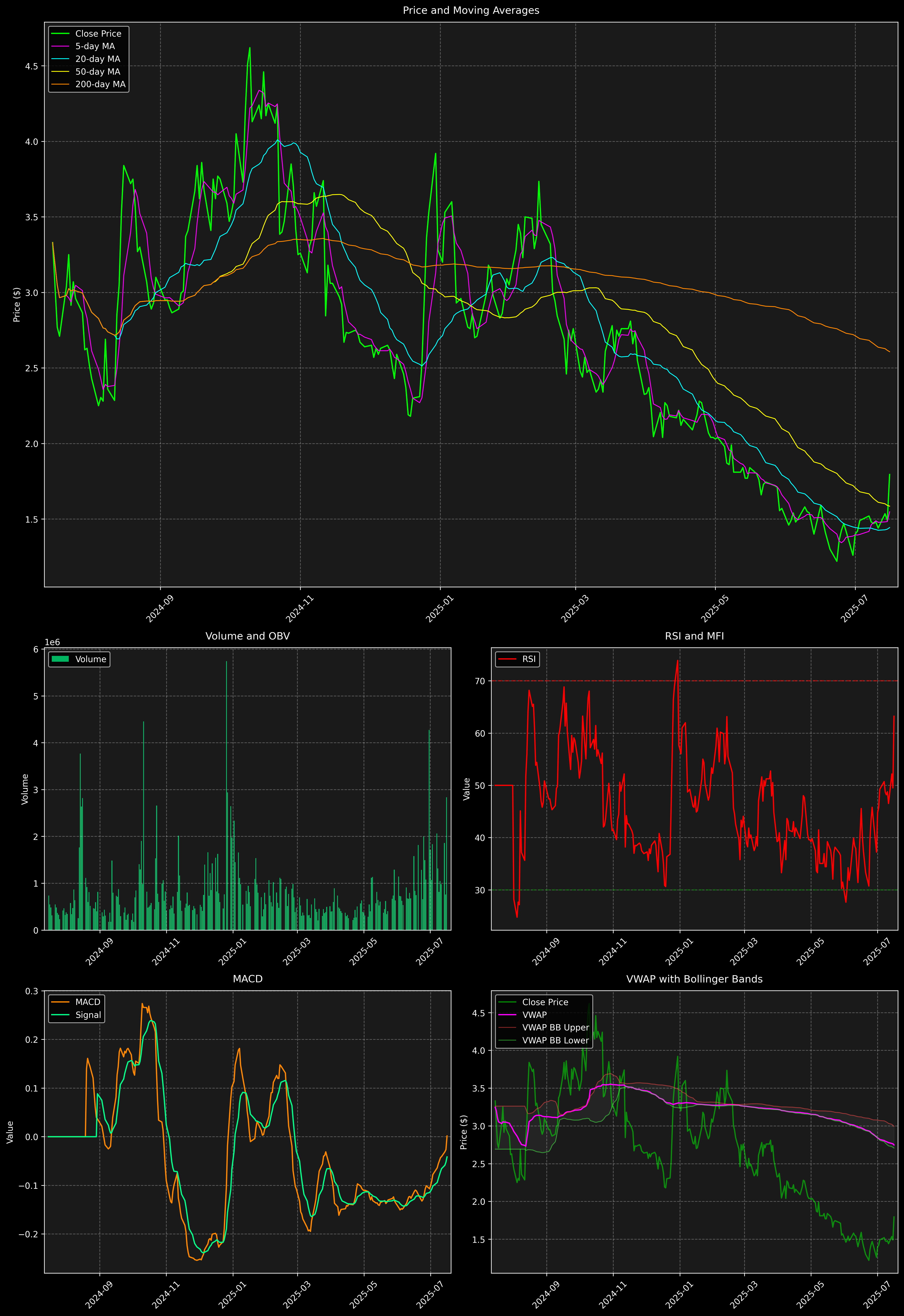Click the 'VWAP with Bollinger Bands' chart title

(694, 979)
